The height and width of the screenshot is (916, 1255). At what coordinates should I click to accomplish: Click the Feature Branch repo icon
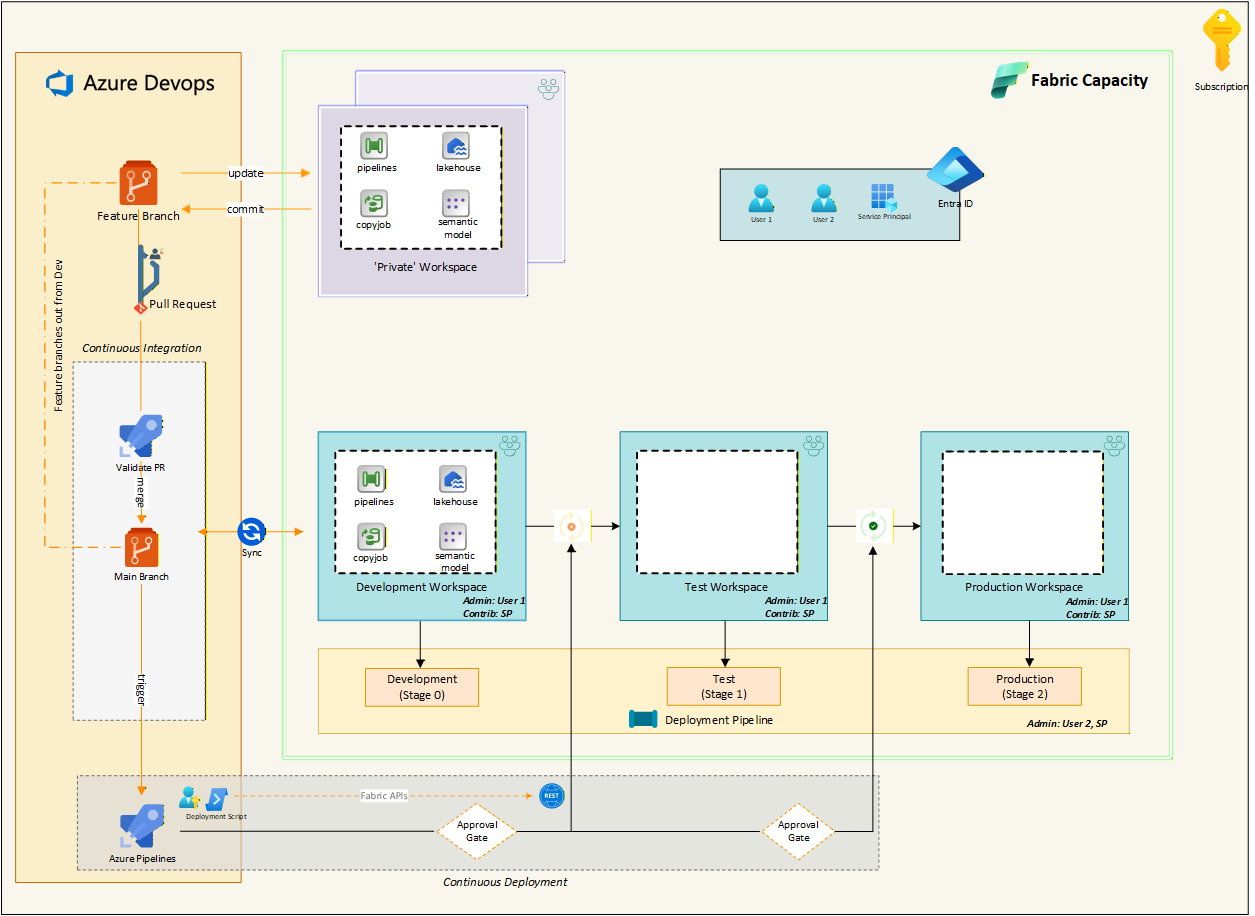tap(138, 184)
